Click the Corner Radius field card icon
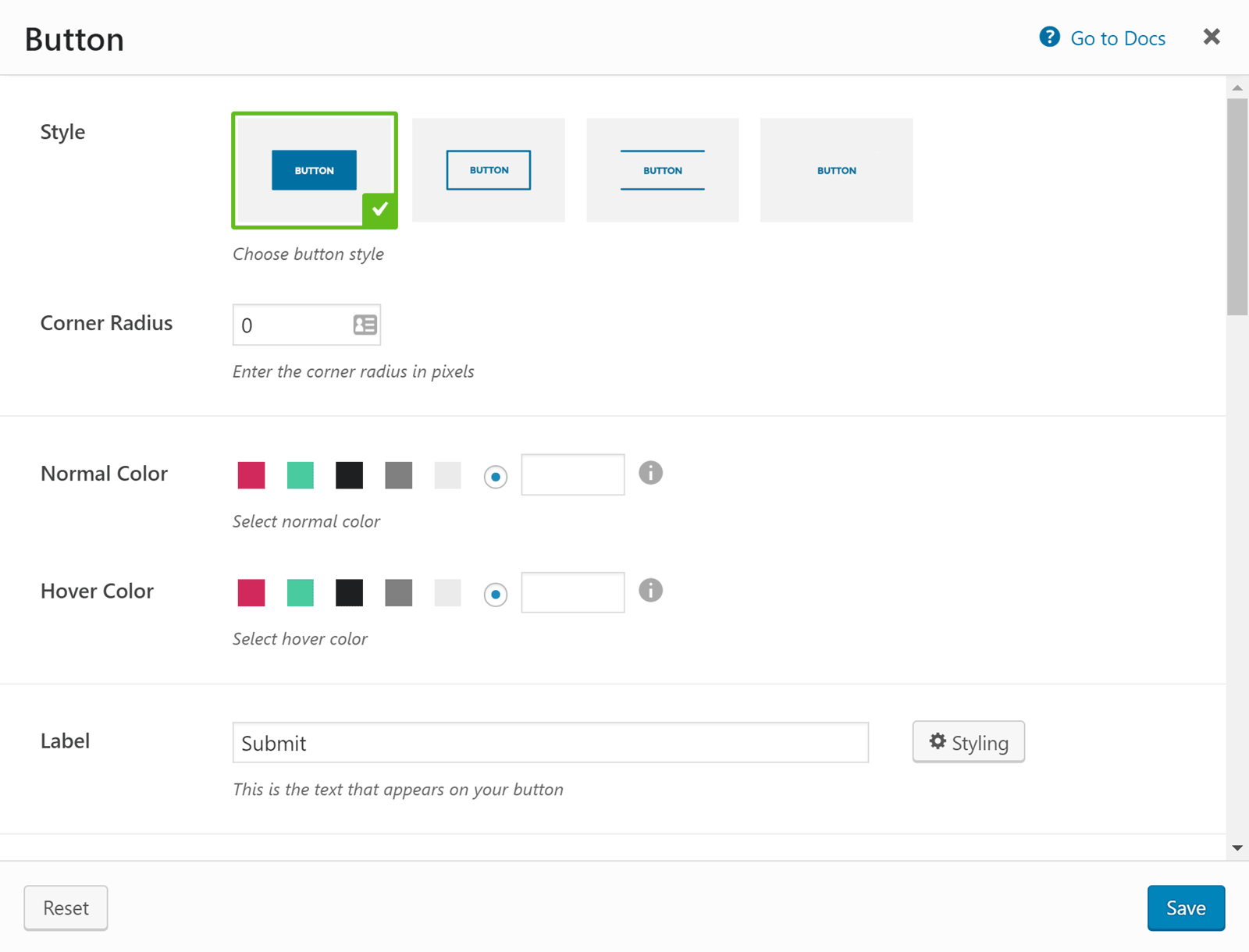This screenshot has width=1249, height=952. coord(365,325)
